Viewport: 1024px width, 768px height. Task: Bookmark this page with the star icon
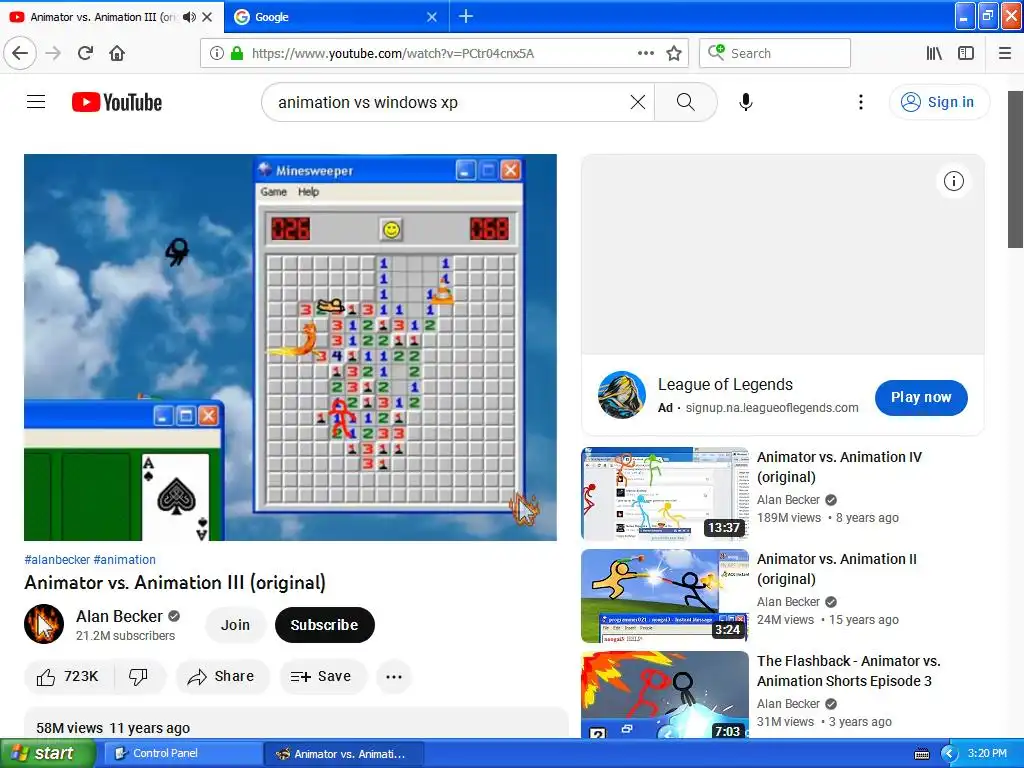tap(674, 53)
